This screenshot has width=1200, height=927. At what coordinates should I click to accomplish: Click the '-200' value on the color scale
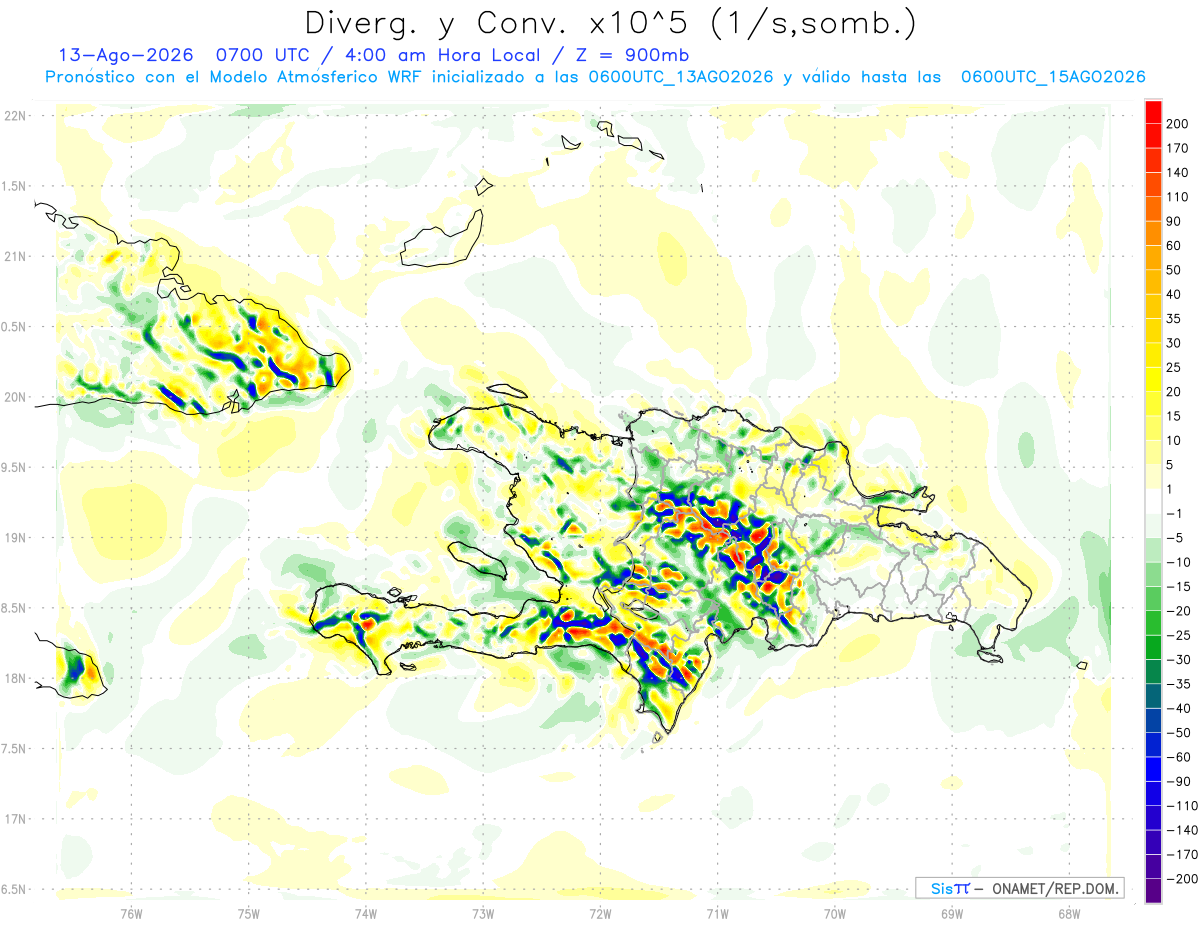(x=1181, y=879)
